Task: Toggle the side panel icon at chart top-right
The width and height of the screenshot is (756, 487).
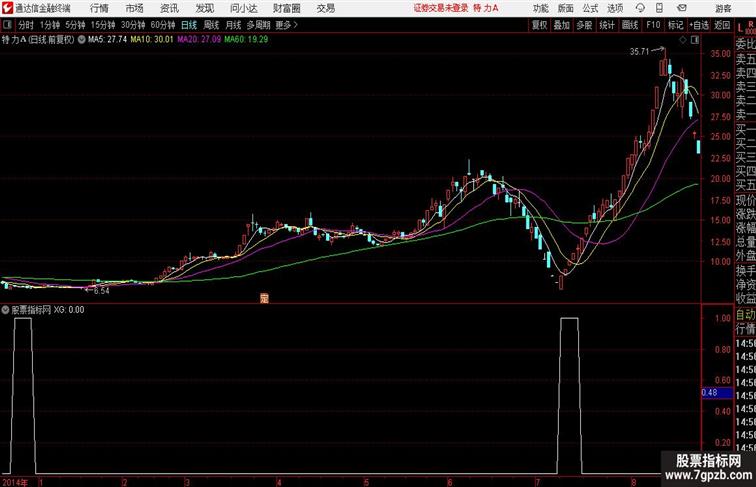Action: 695,40
